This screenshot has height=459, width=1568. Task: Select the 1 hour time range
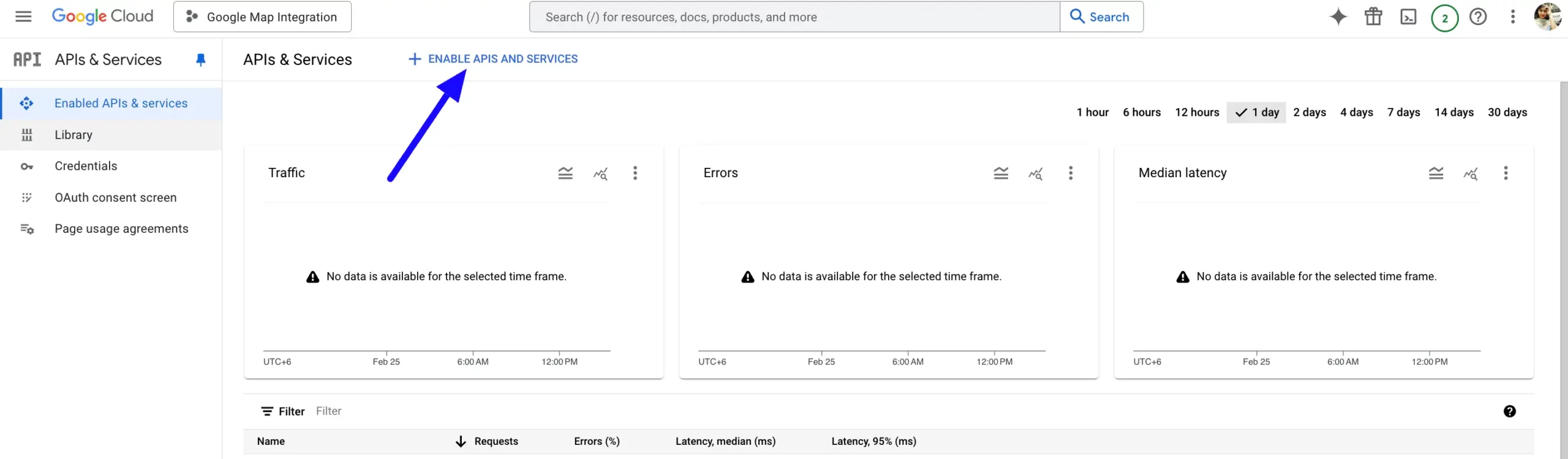pos(1093,112)
